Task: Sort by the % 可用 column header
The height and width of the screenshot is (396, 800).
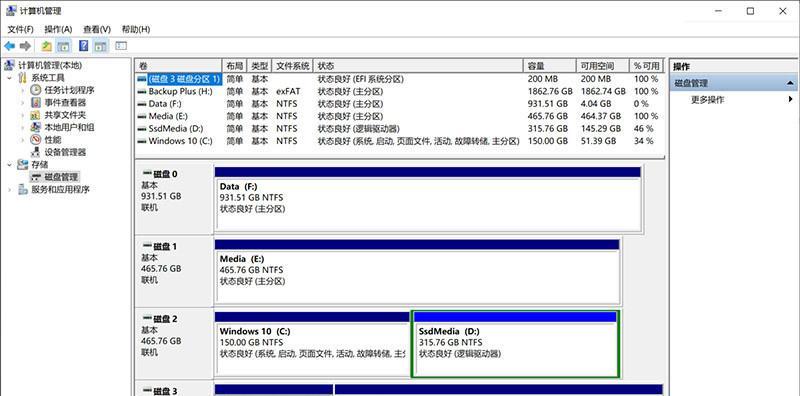Action: coord(646,66)
